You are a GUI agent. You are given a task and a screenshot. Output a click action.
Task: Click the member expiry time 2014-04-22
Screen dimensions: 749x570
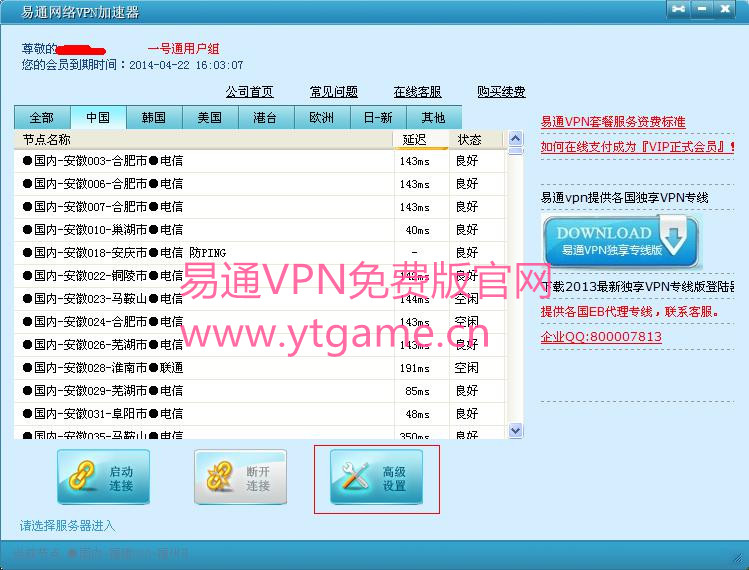click(186, 65)
